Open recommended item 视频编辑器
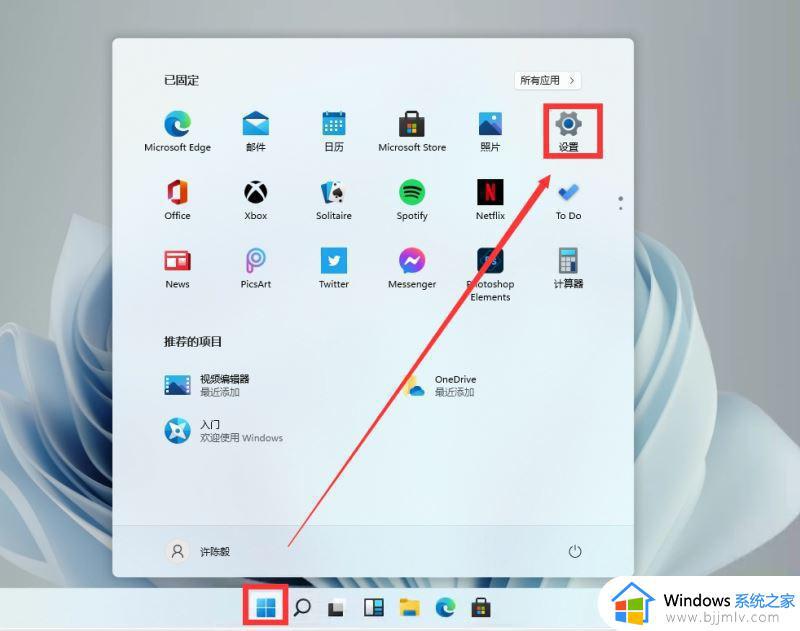 pos(207,385)
